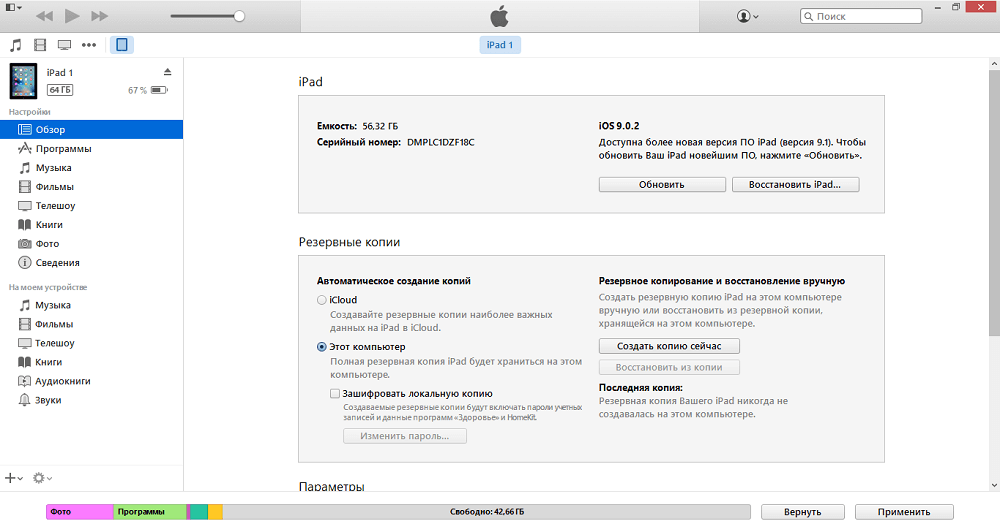
Task: Select the Этот компьютер radio button
Action: [321, 347]
